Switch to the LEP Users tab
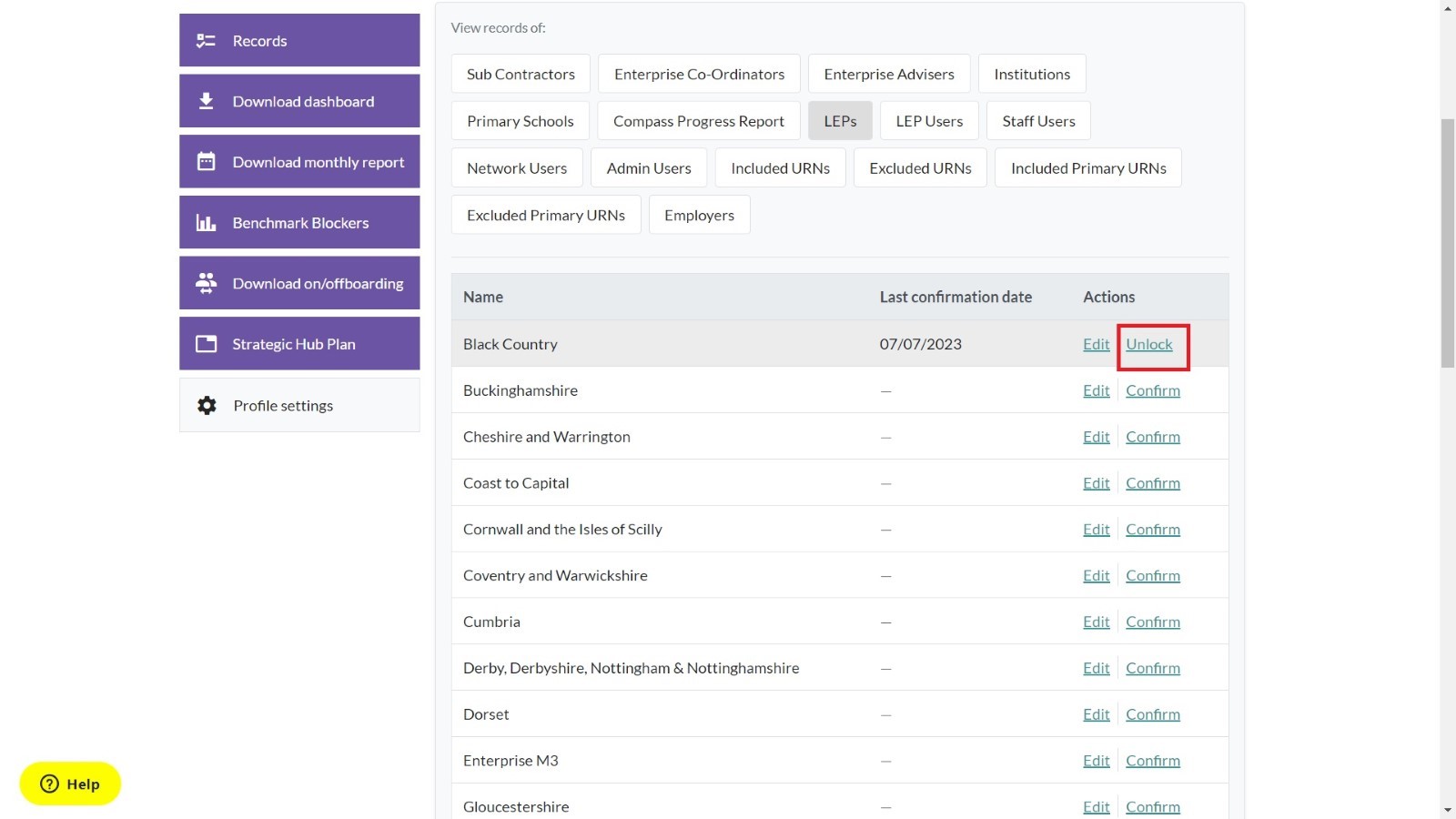This screenshot has height=819, width=1456. tap(929, 121)
